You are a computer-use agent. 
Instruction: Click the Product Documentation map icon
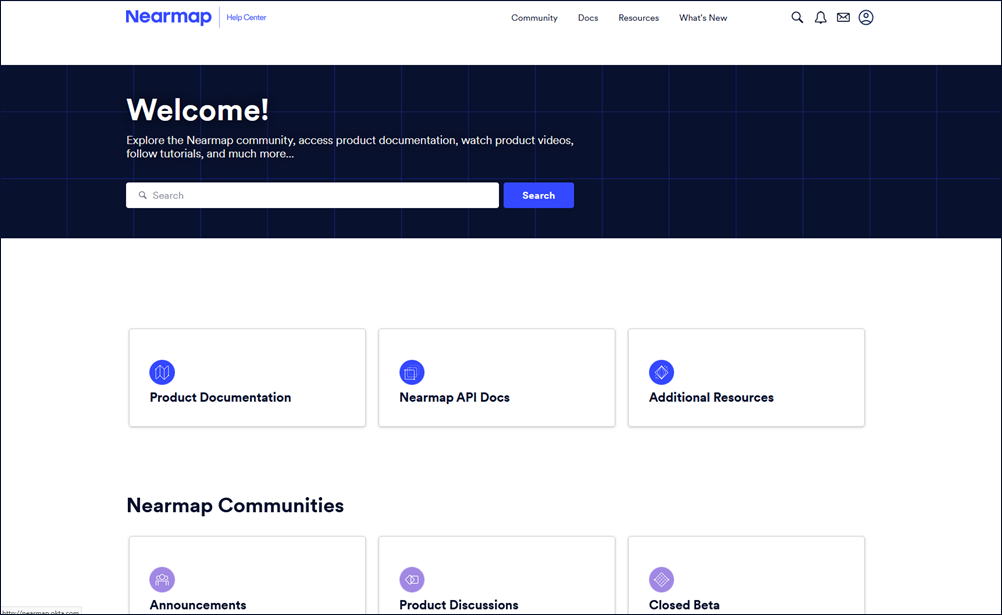[162, 372]
